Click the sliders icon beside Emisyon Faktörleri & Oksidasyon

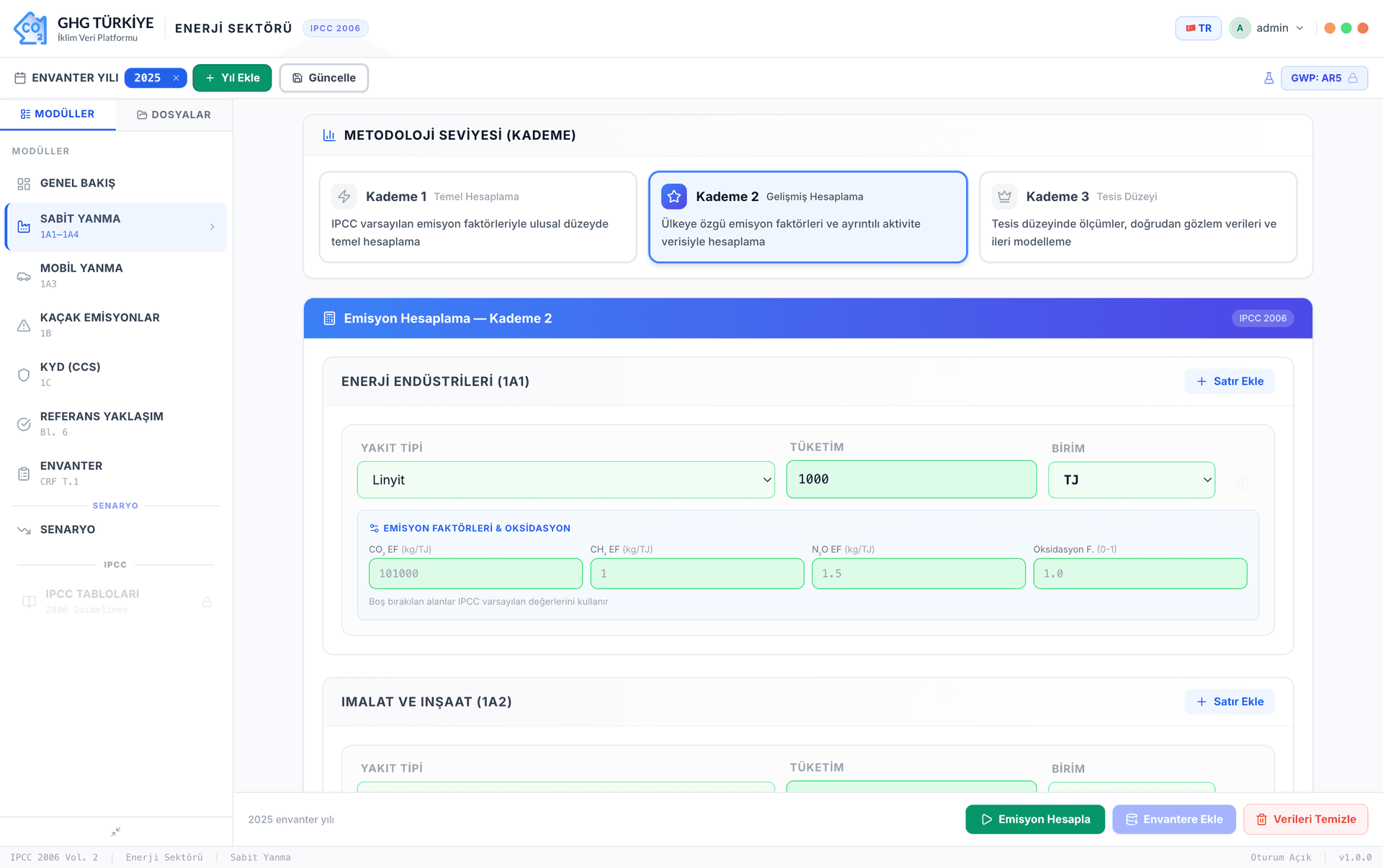[375, 528]
